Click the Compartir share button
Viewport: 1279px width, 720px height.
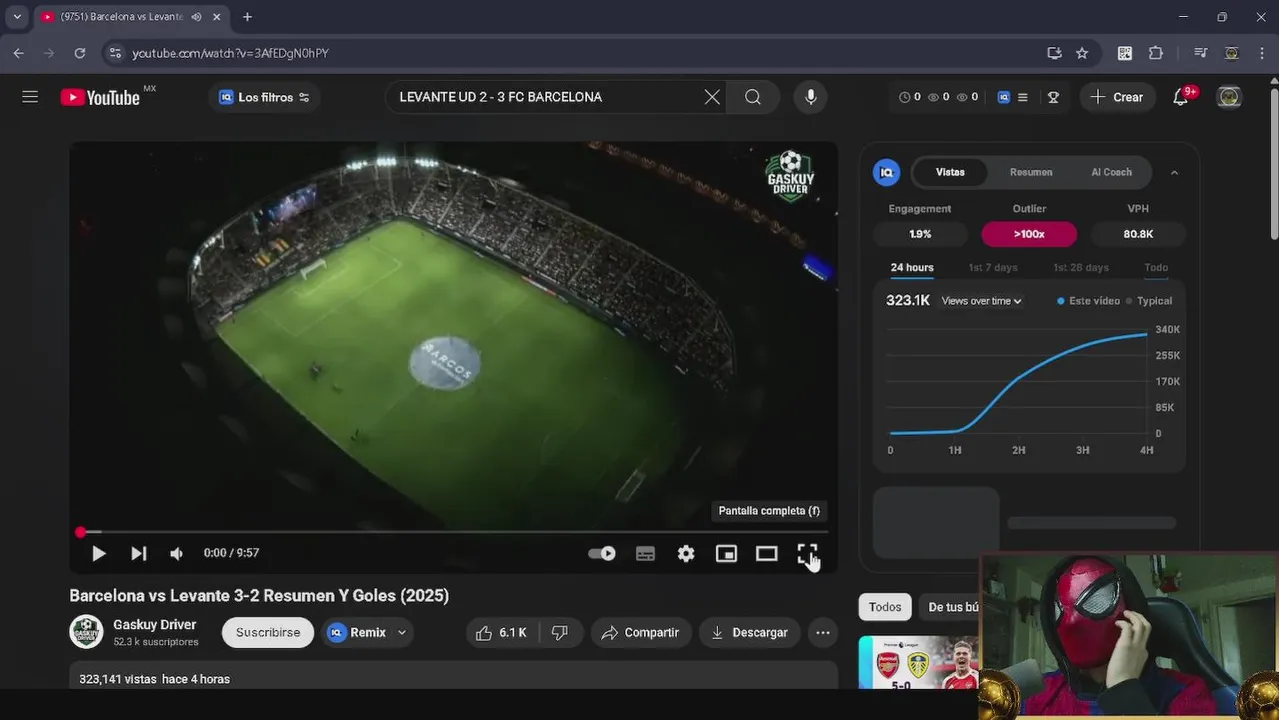coord(640,633)
